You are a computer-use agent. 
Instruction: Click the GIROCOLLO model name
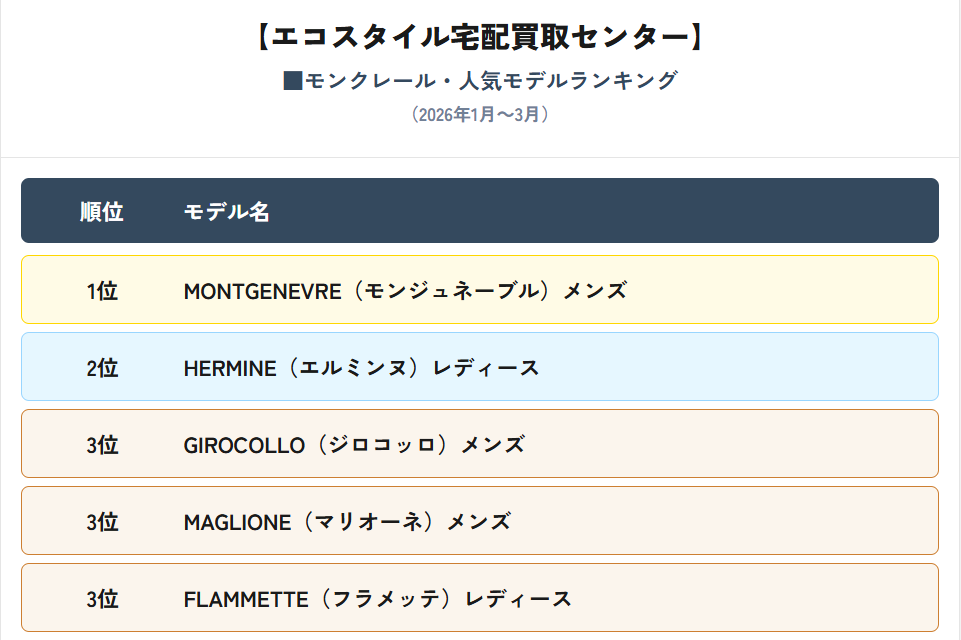[x=244, y=445]
